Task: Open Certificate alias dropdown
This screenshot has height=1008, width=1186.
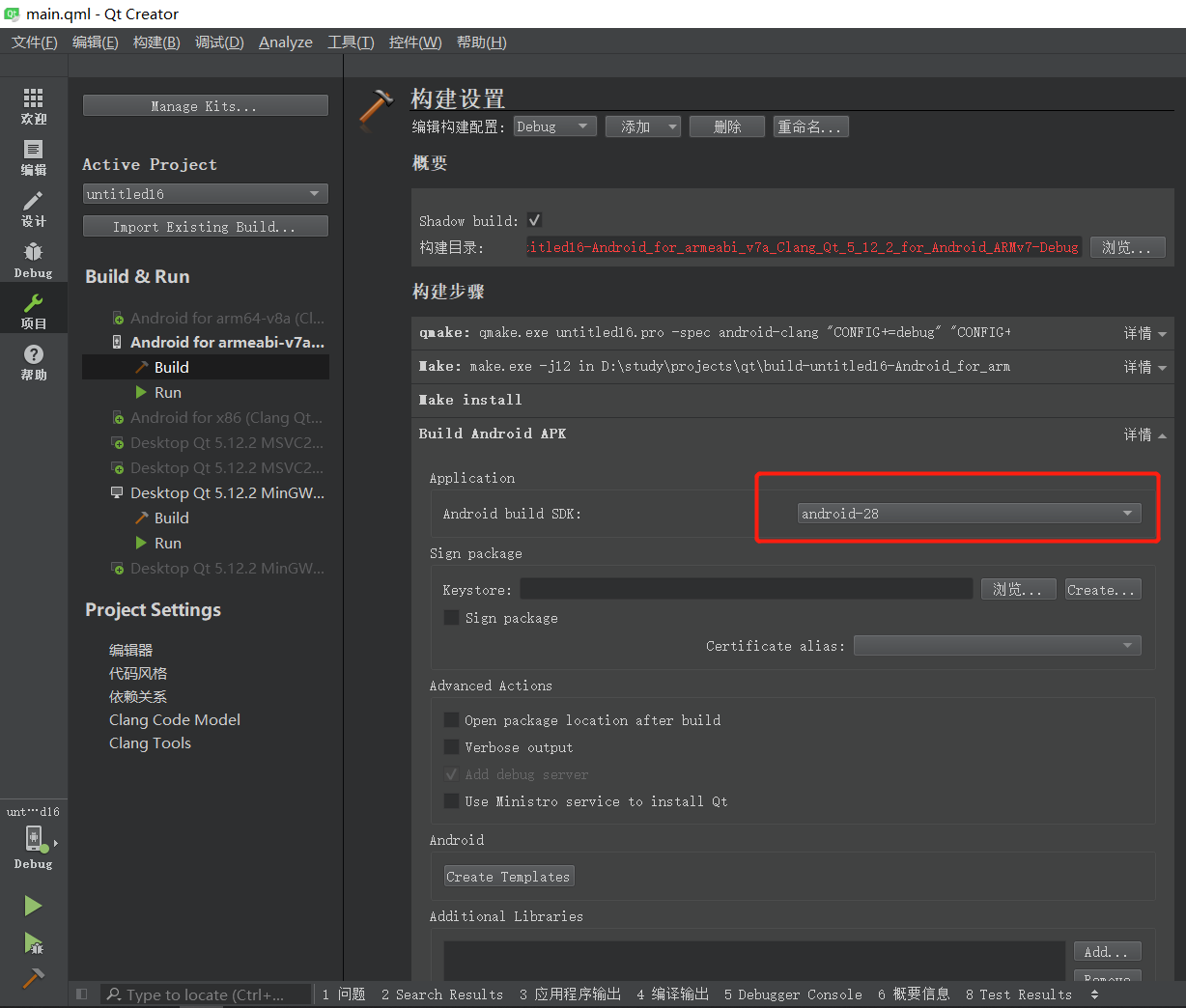Action: [998, 645]
